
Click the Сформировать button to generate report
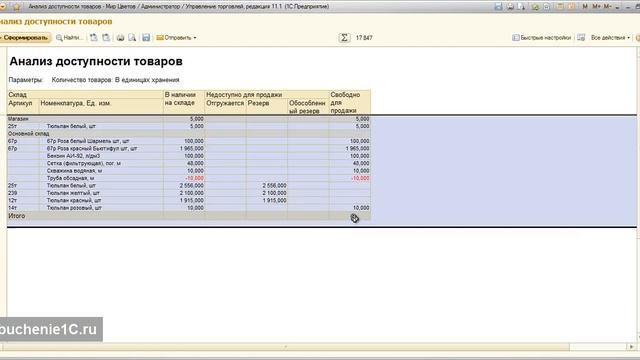[25, 38]
